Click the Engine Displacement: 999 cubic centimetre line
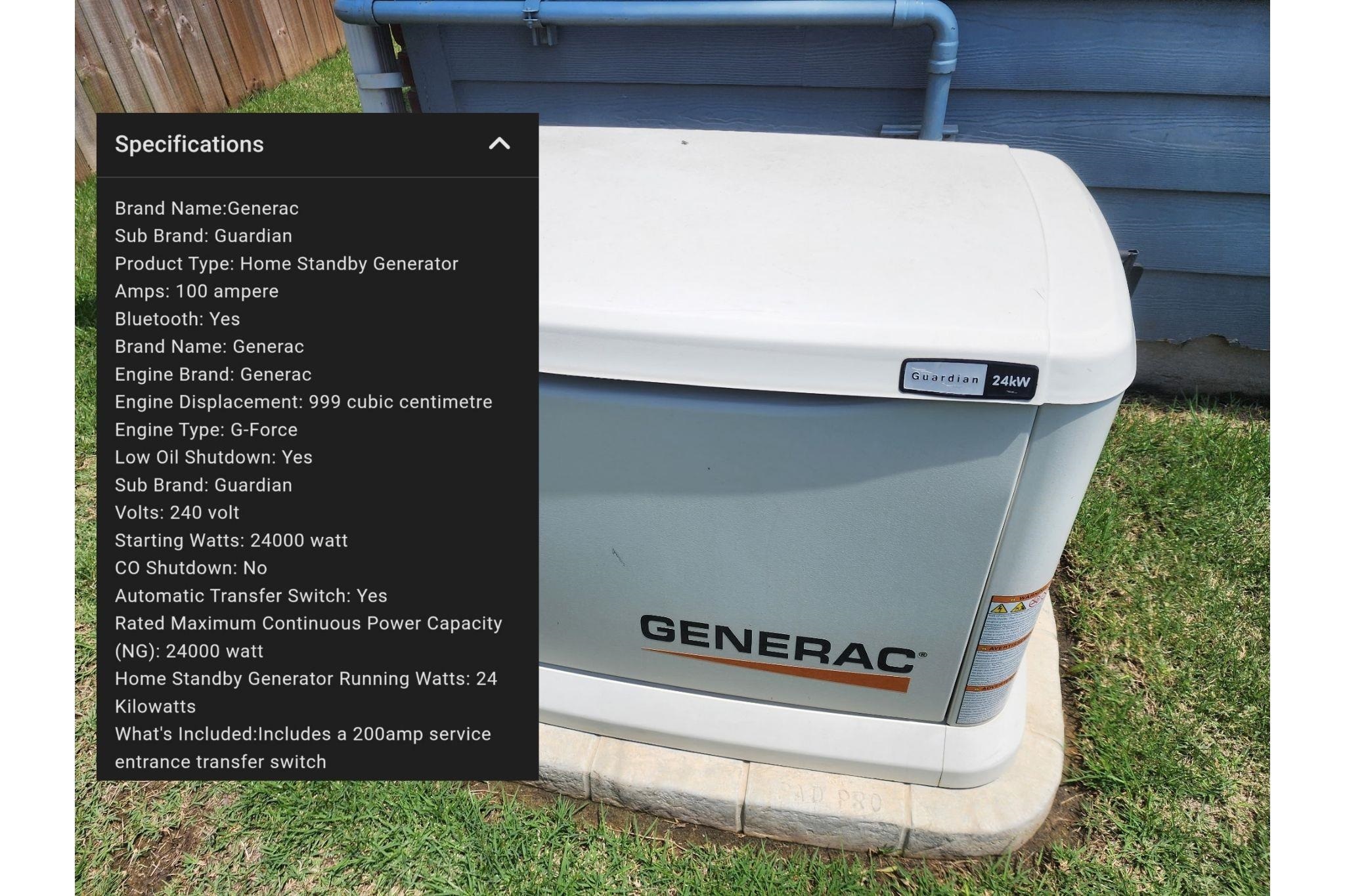The height and width of the screenshot is (896, 1345). tap(303, 402)
